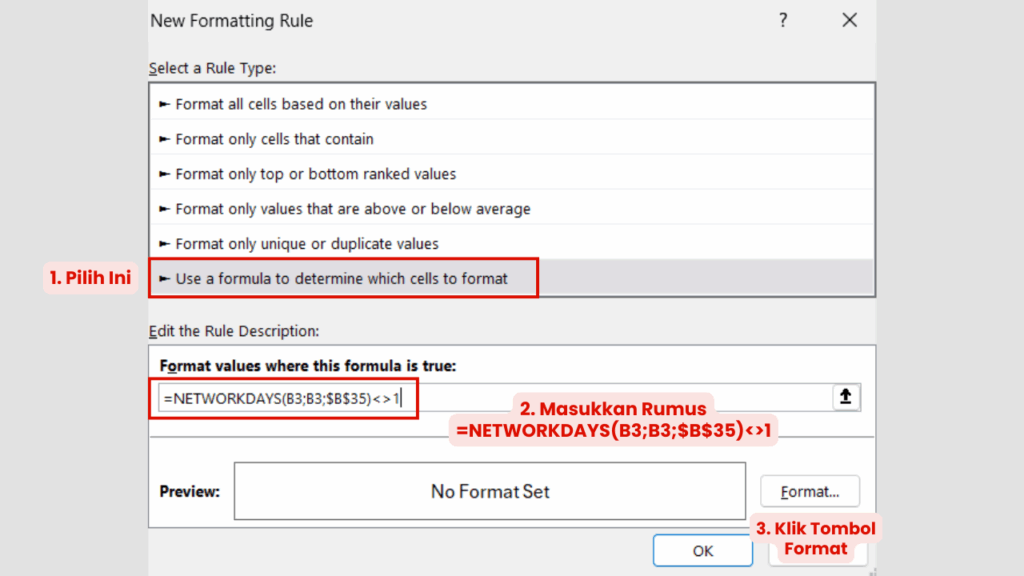Select the "Format all cells based on their values" rule
The width and height of the screenshot is (1024, 576).
[300, 103]
